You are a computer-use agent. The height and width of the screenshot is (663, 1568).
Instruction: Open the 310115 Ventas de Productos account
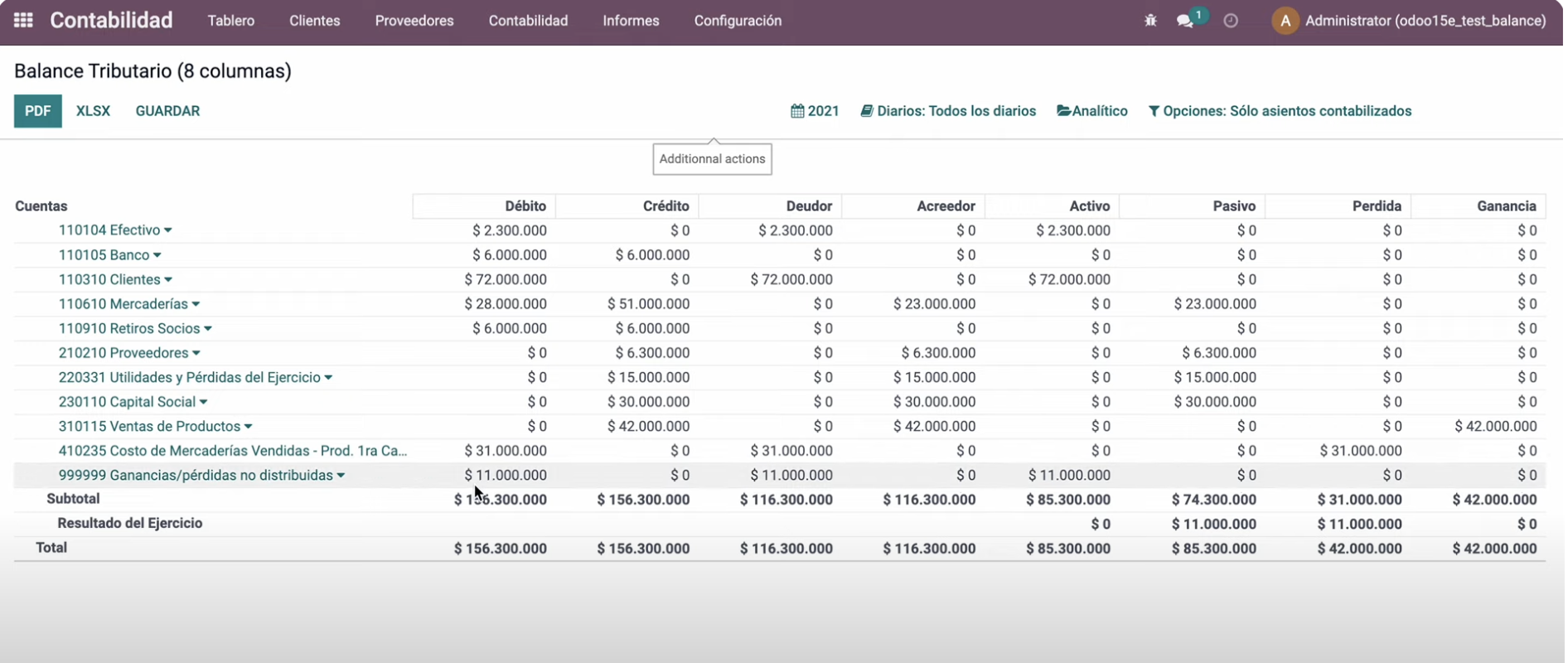(149, 427)
